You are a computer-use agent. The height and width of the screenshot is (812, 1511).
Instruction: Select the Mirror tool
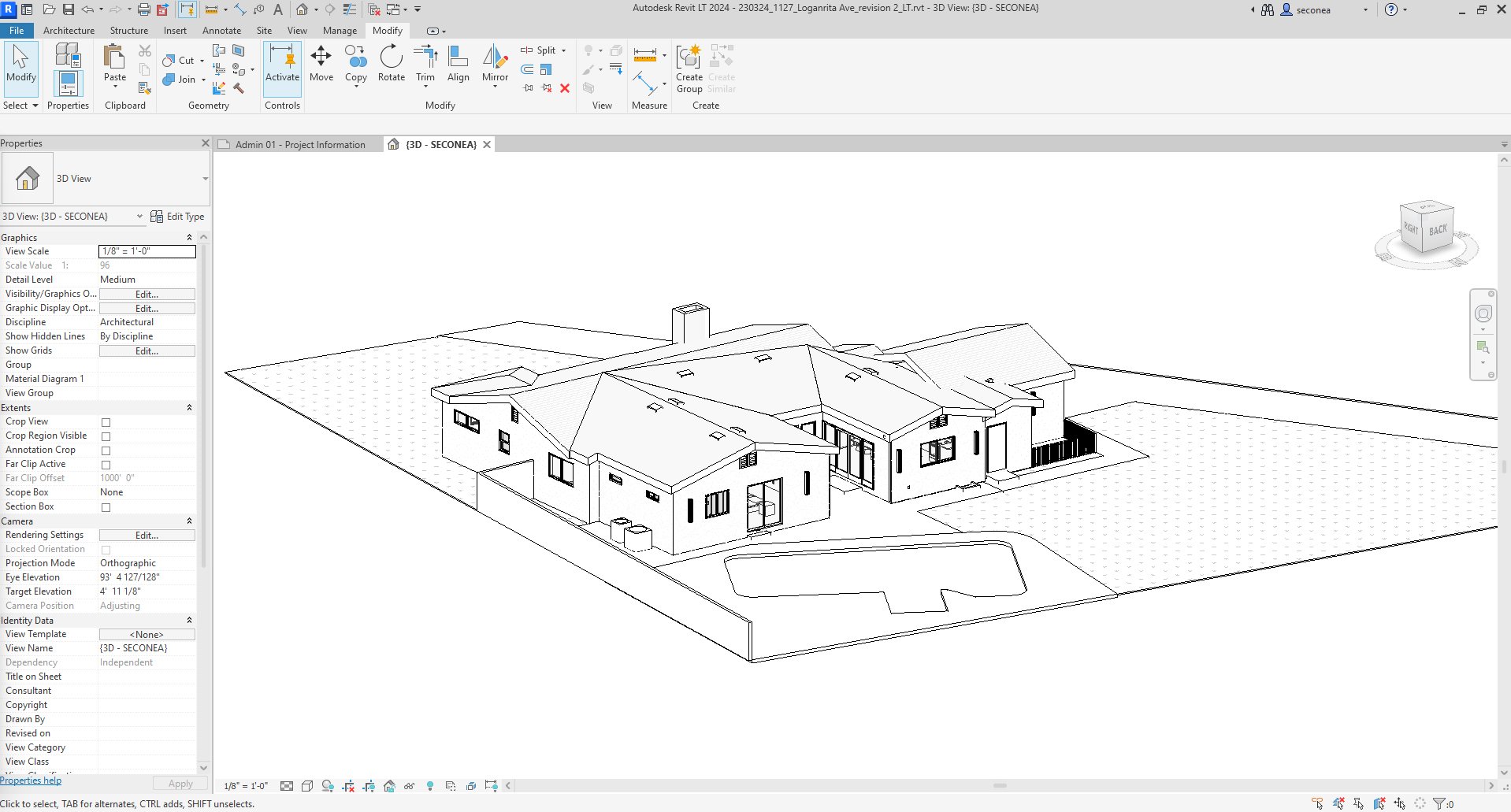point(496,63)
